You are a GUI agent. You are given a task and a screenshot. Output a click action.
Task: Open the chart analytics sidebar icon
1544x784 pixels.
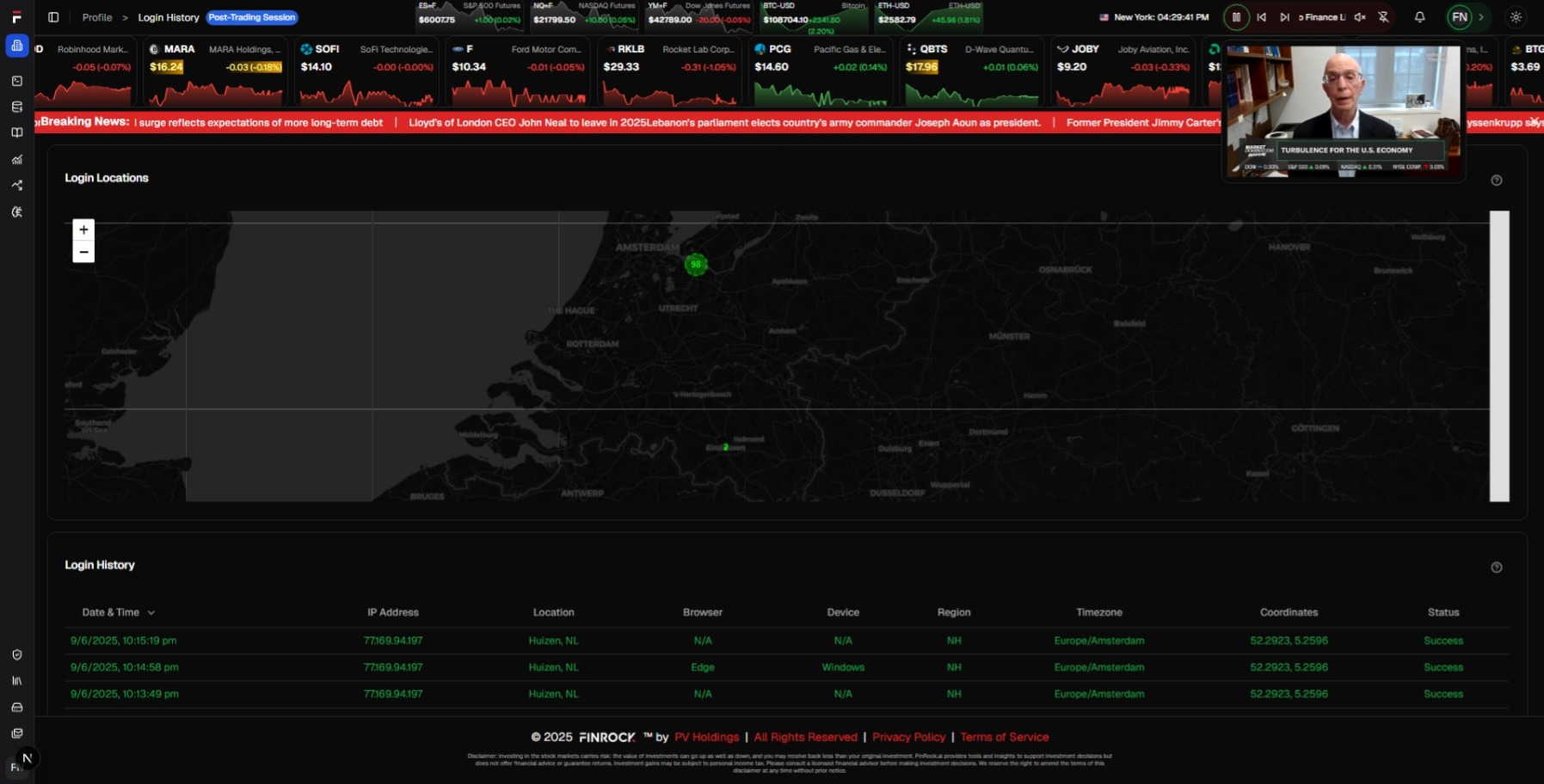(17, 159)
